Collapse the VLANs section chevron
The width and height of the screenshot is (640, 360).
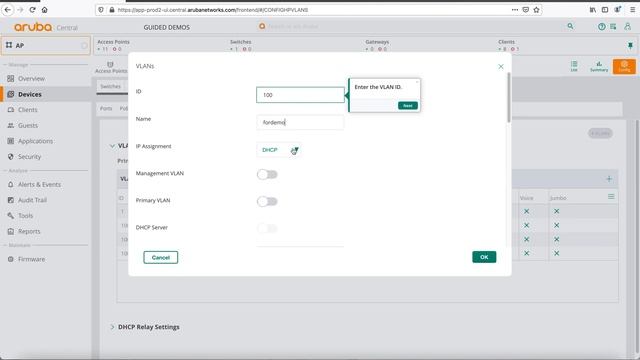(x=112, y=146)
